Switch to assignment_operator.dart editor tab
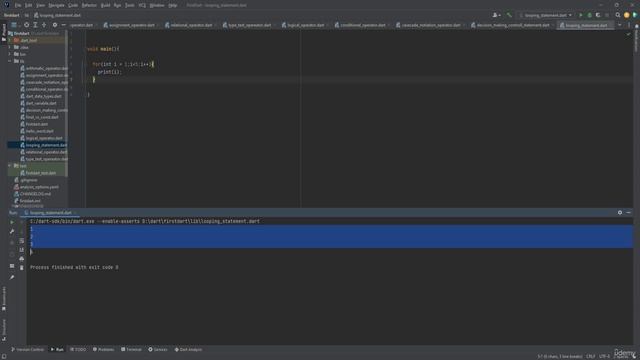The image size is (640, 360). 131,25
